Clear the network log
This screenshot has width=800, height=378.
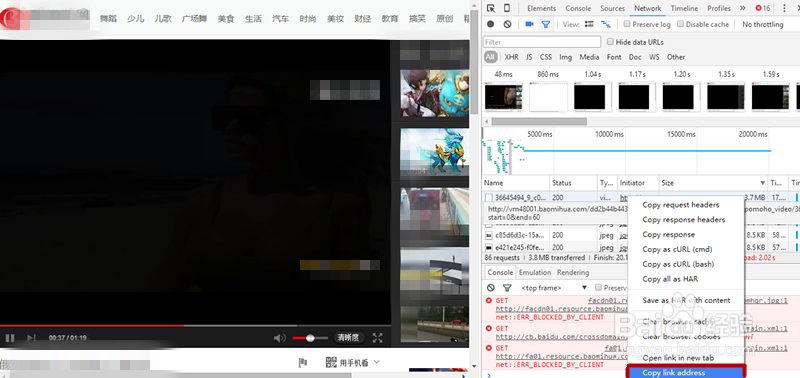(507, 24)
